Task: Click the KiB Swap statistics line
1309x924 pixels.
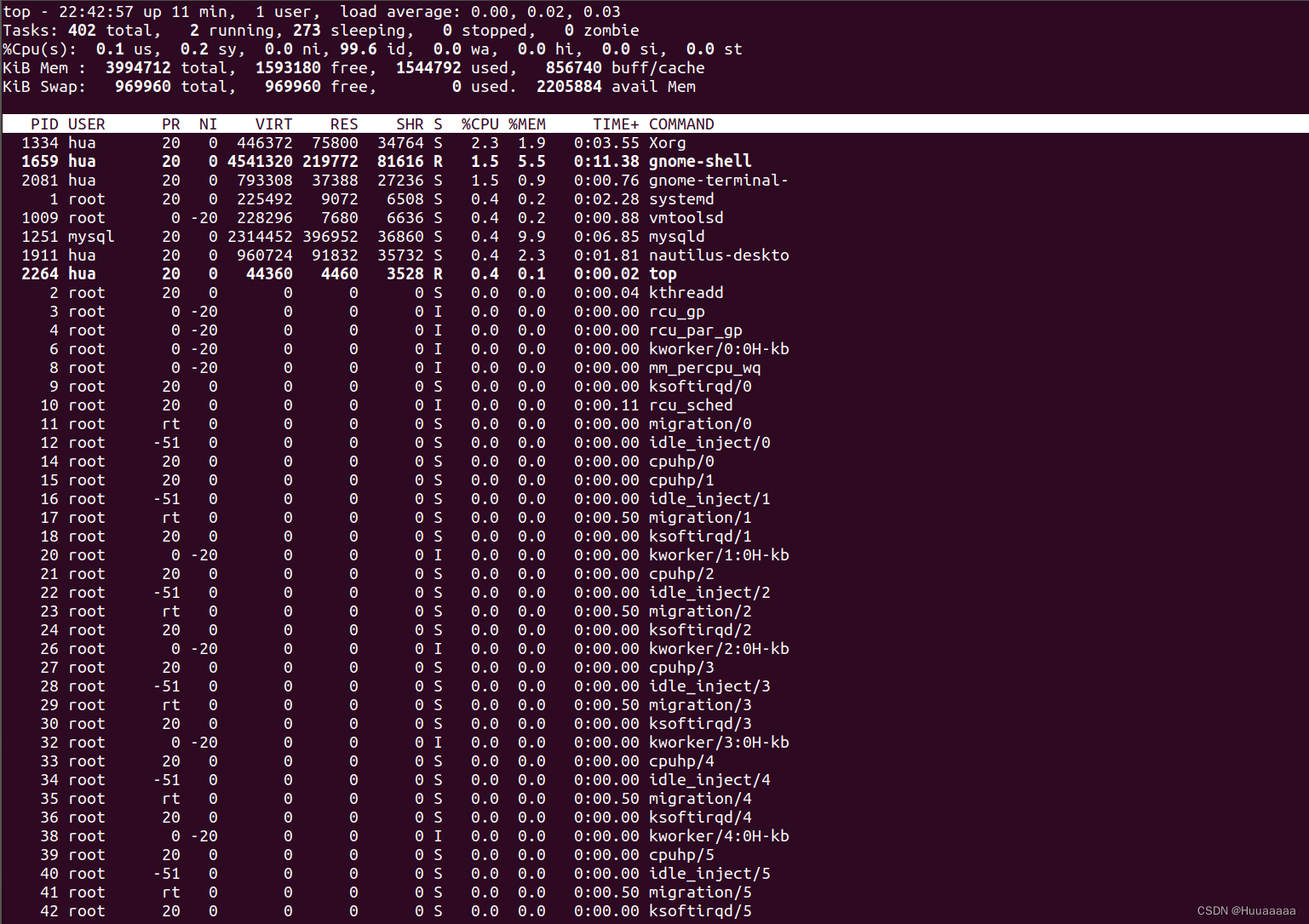Action: point(349,86)
